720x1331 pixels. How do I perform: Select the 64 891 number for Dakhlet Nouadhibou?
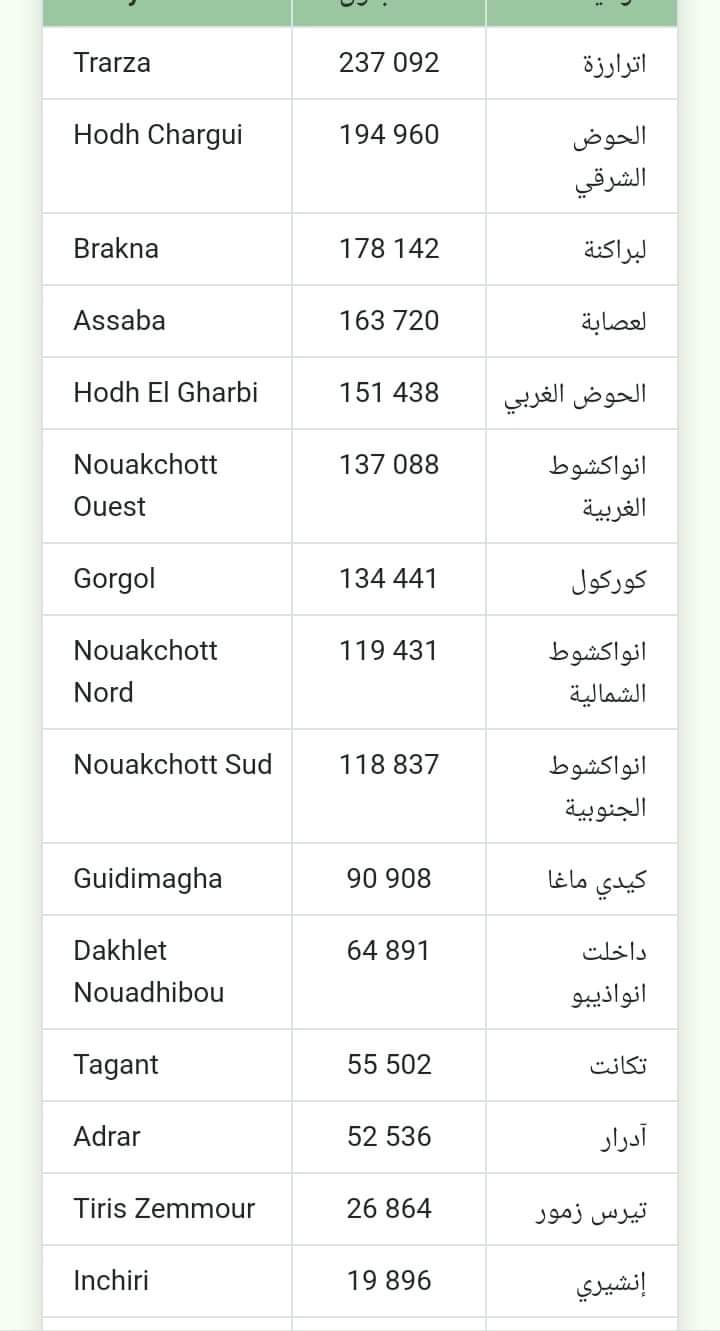pyautogui.click(x=388, y=951)
